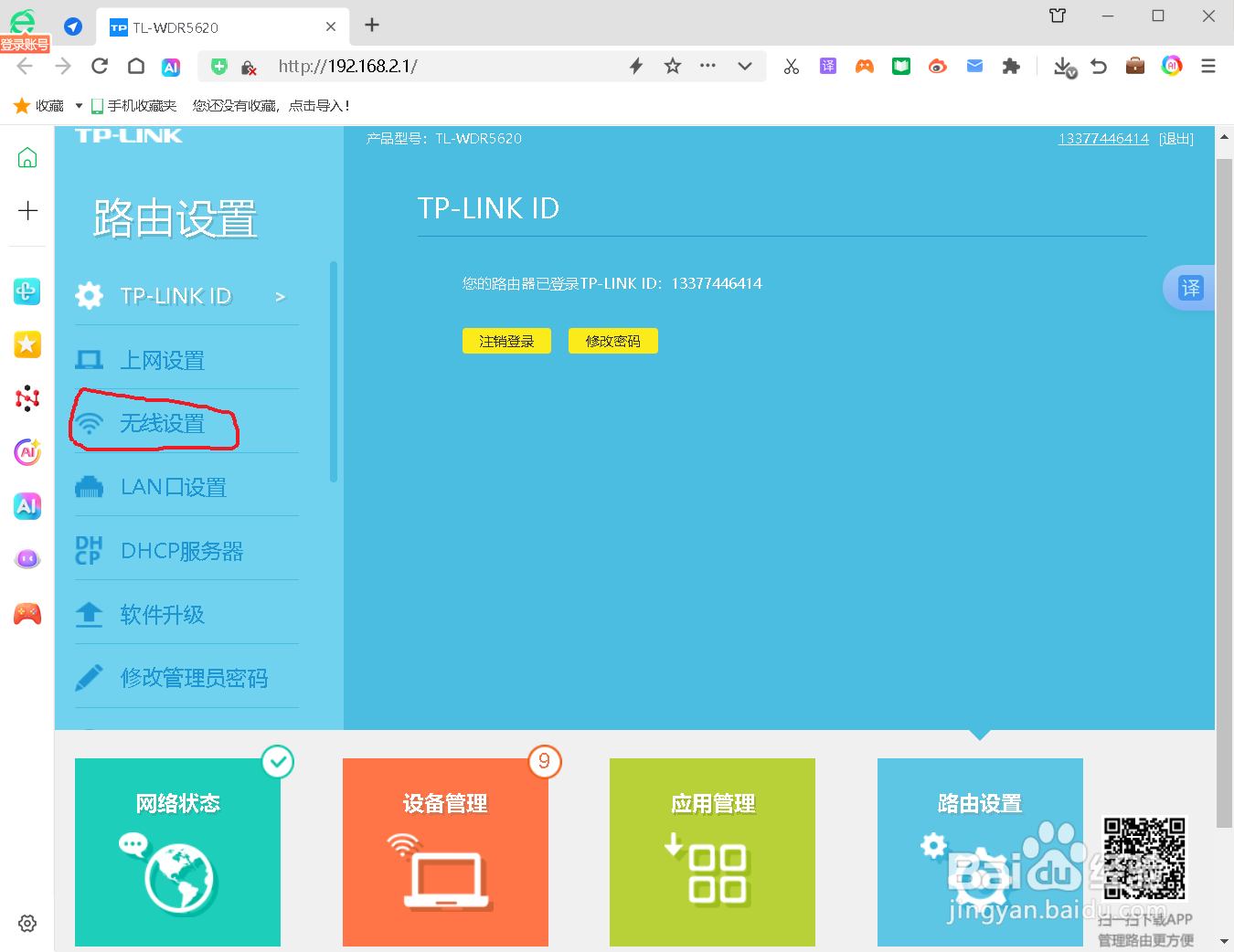The height and width of the screenshot is (952, 1234).
Task: Click the 无线设置 WiFi icon in sidebar
Action: [90, 423]
